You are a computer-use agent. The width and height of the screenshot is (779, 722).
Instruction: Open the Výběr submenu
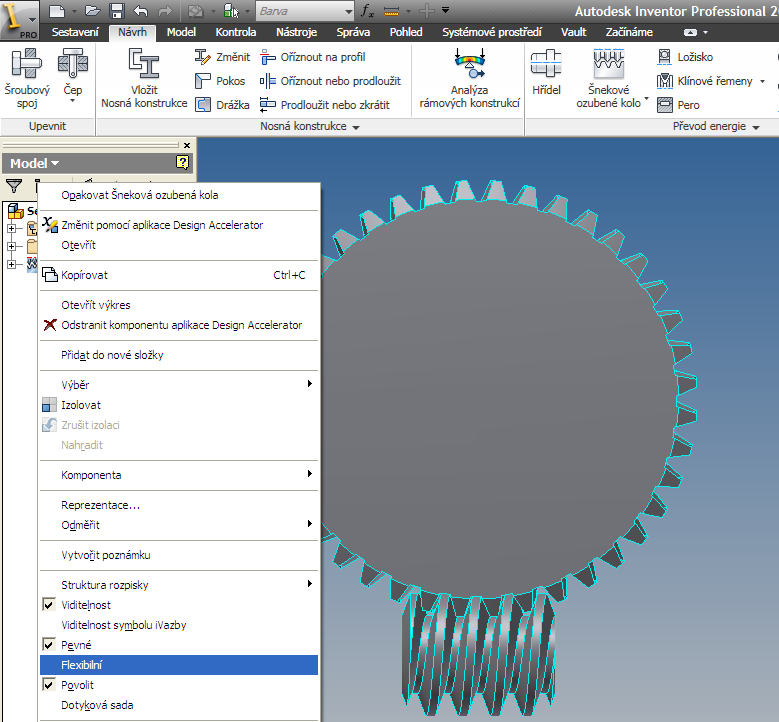(x=179, y=385)
